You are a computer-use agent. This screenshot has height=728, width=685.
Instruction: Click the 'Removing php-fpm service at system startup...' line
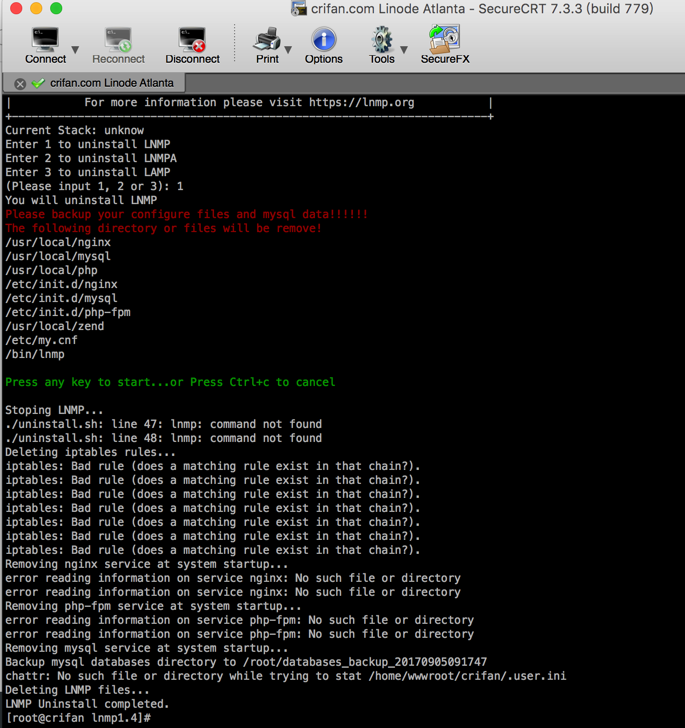[153, 606]
